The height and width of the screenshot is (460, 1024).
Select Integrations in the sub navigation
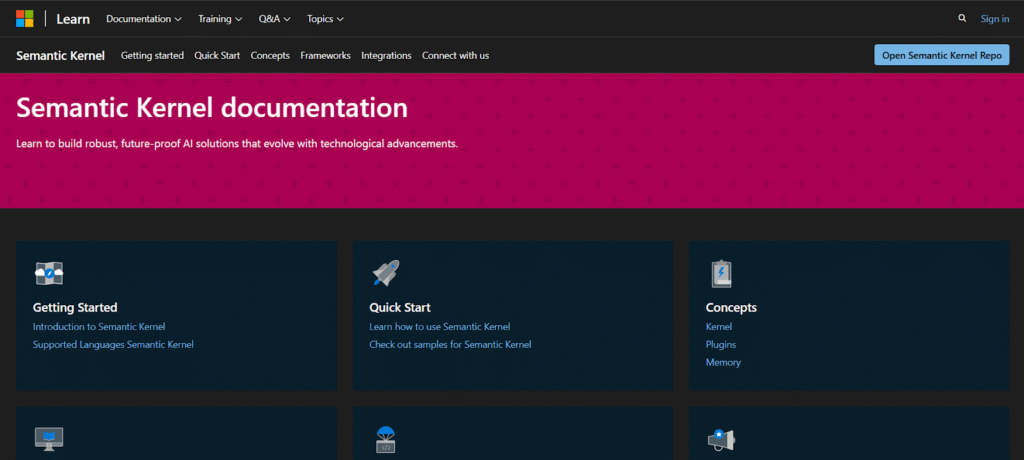pos(386,55)
